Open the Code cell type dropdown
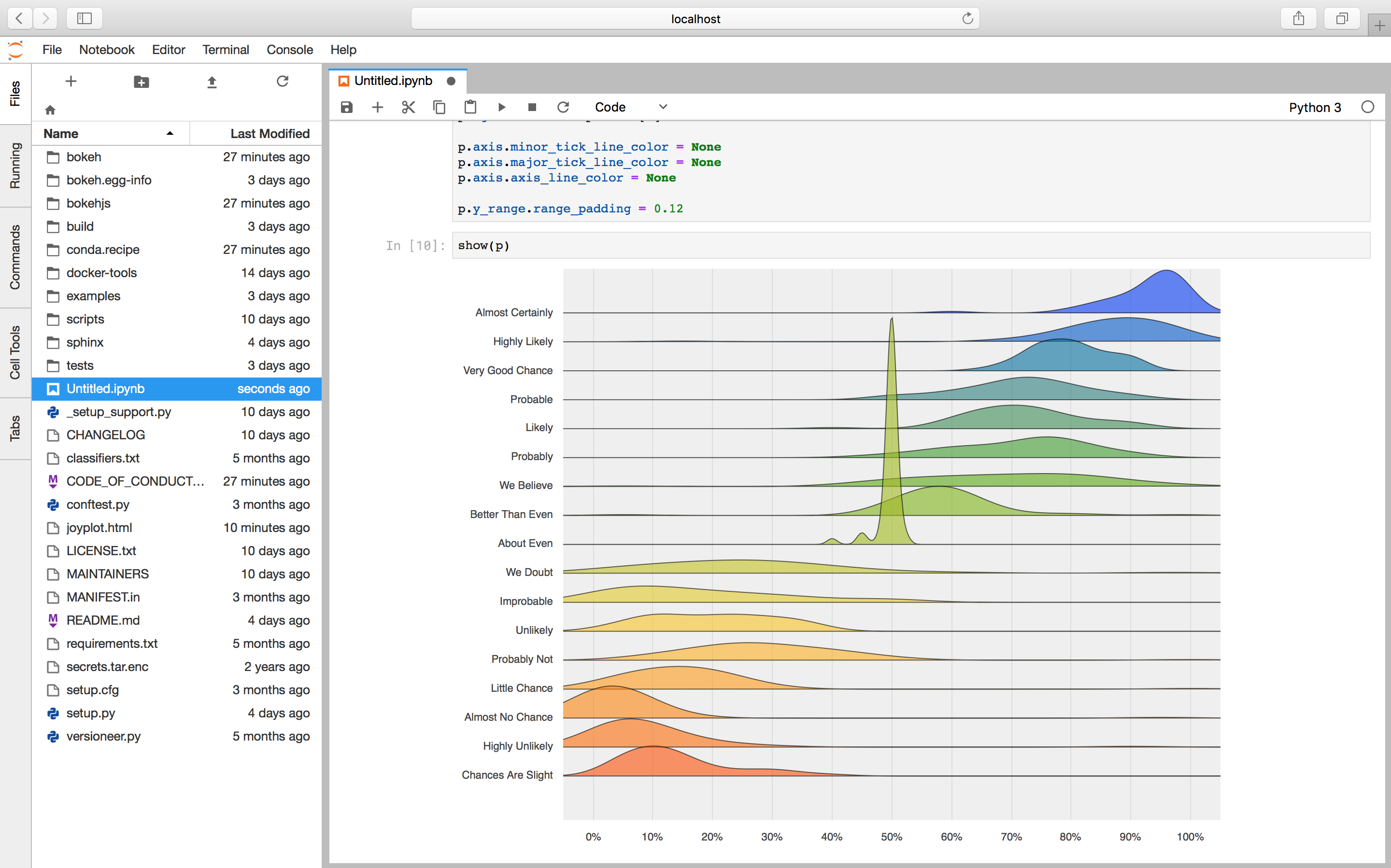The image size is (1391, 868). [631, 107]
